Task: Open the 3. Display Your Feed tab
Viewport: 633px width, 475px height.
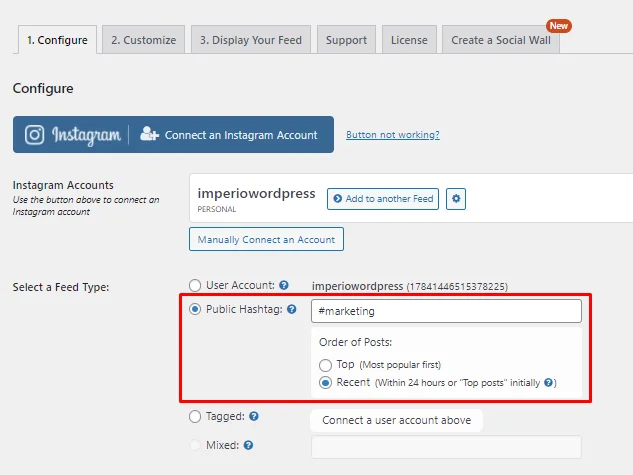Action: click(x=251, y=40)
